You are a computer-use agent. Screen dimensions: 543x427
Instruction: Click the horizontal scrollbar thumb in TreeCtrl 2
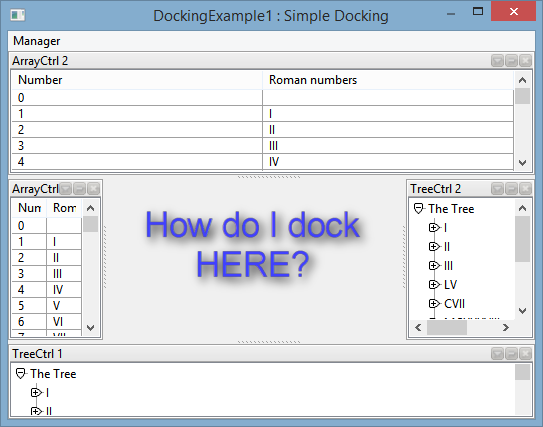pyautogui.click(x=447, y=327)
